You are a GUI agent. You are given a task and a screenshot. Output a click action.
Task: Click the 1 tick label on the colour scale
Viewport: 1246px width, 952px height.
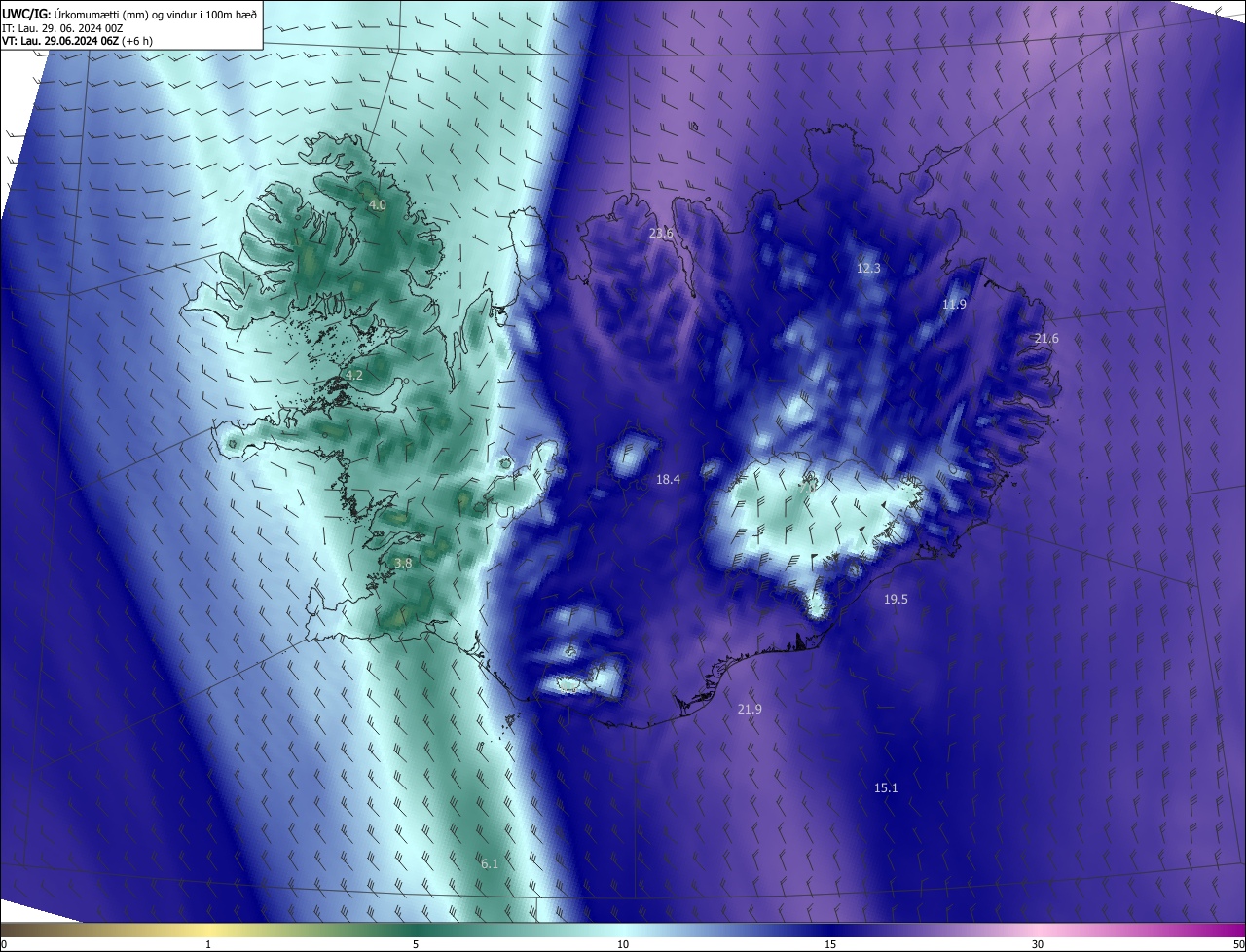(208, 944)
